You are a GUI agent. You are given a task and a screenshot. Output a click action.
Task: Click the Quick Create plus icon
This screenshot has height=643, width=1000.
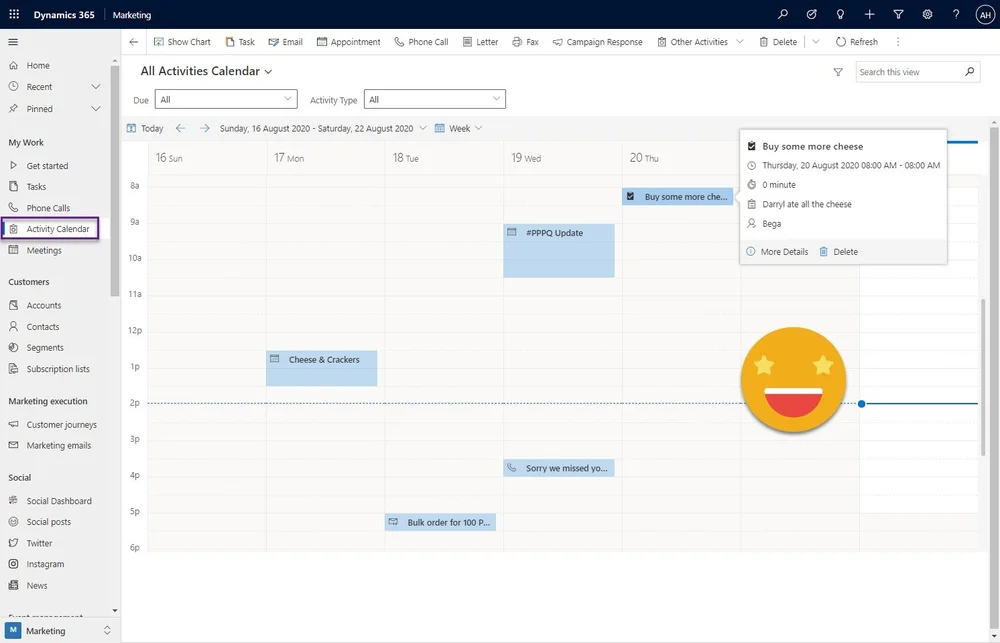869,14
